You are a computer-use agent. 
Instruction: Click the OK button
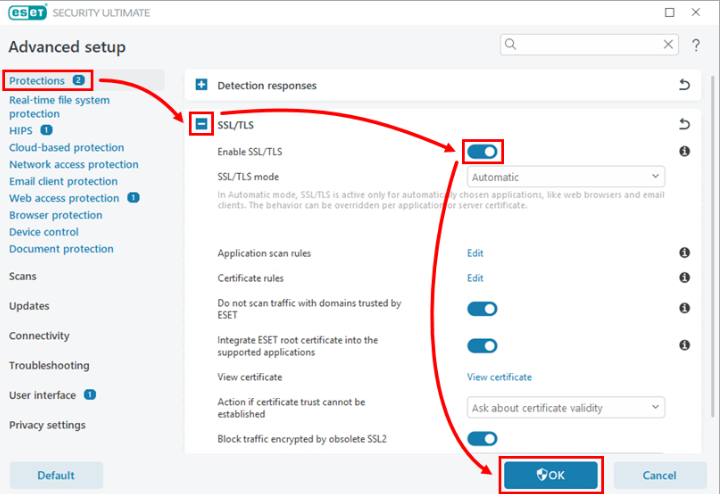click(x=551, y=475)
